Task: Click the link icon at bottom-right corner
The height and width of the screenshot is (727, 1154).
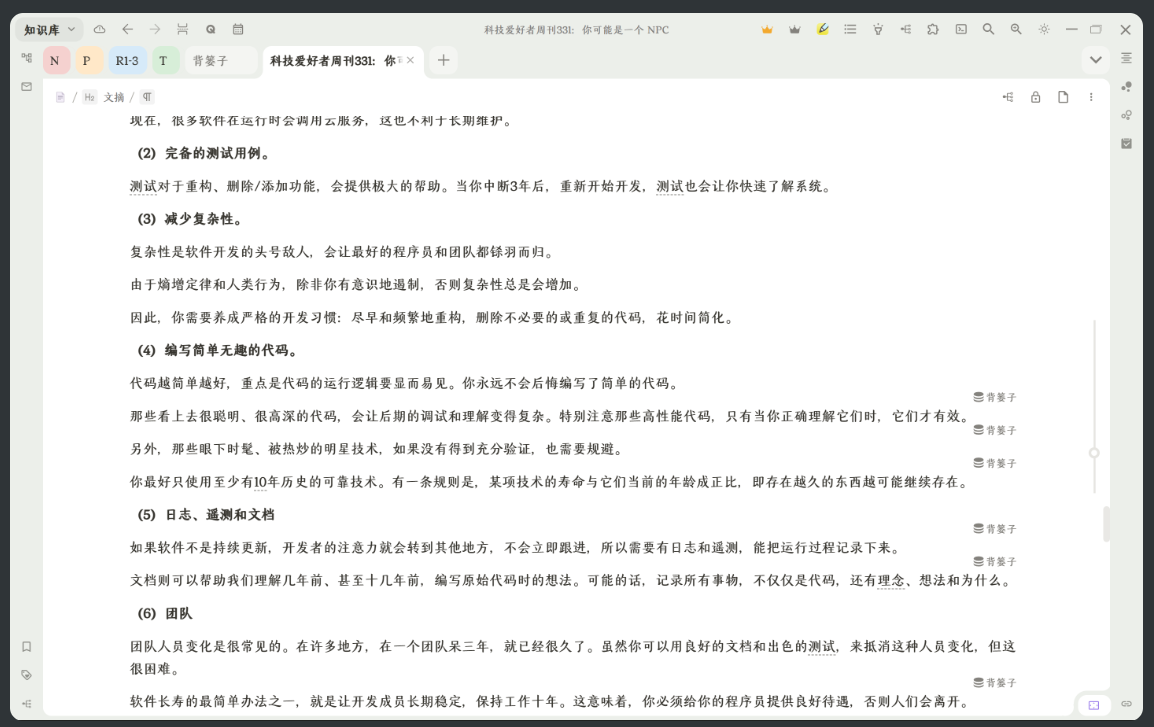Action: pos(1126,704)
